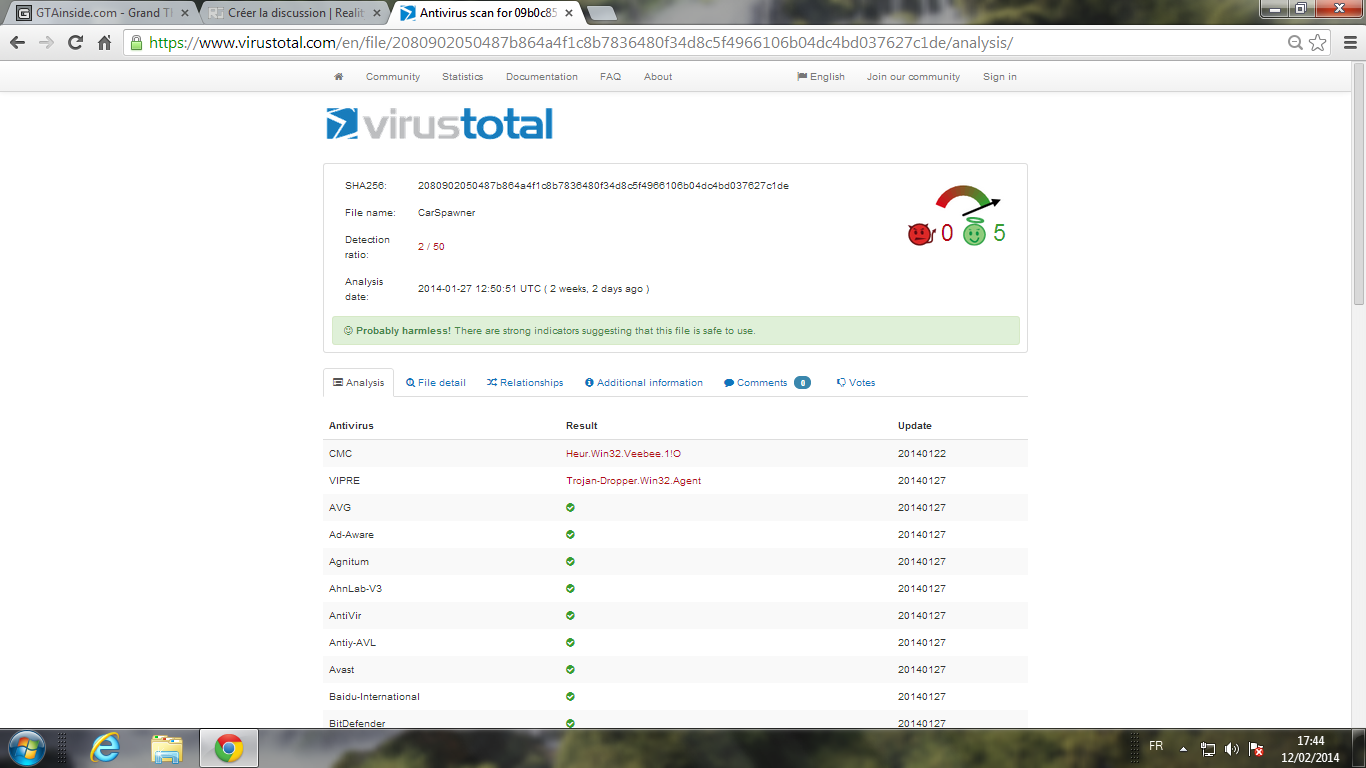Open the Community navigation link

pyautogui.click(x=393, y=77)
